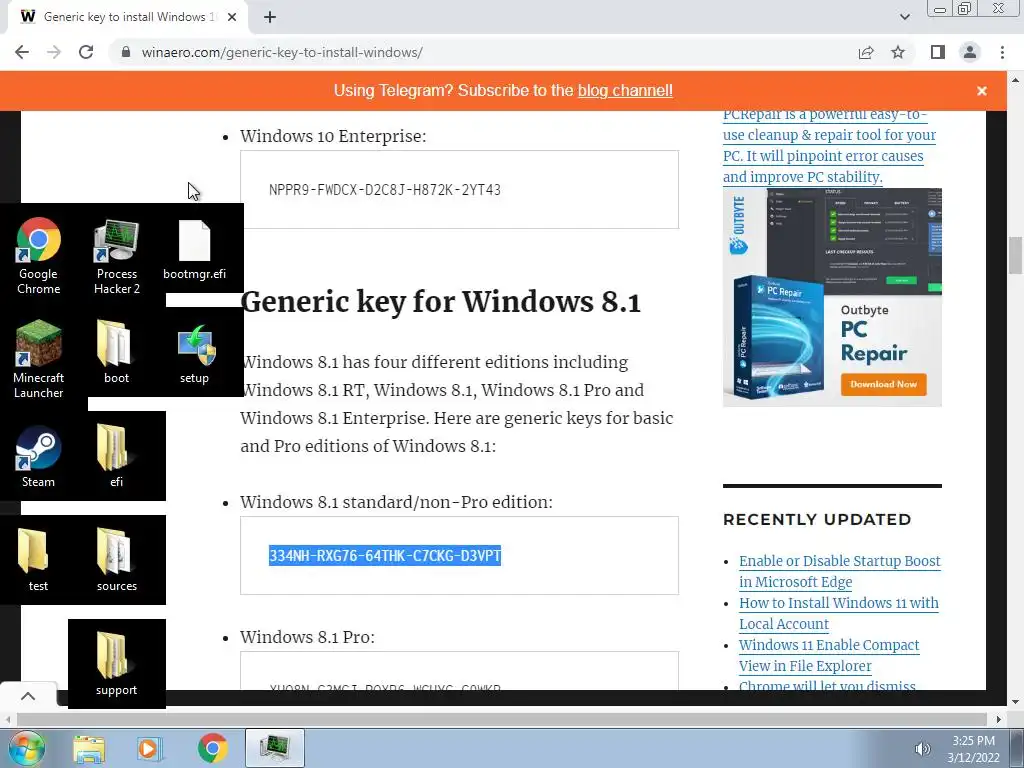
Task: Open the Chrome three-dot menu
Action: pos(1002,52)
